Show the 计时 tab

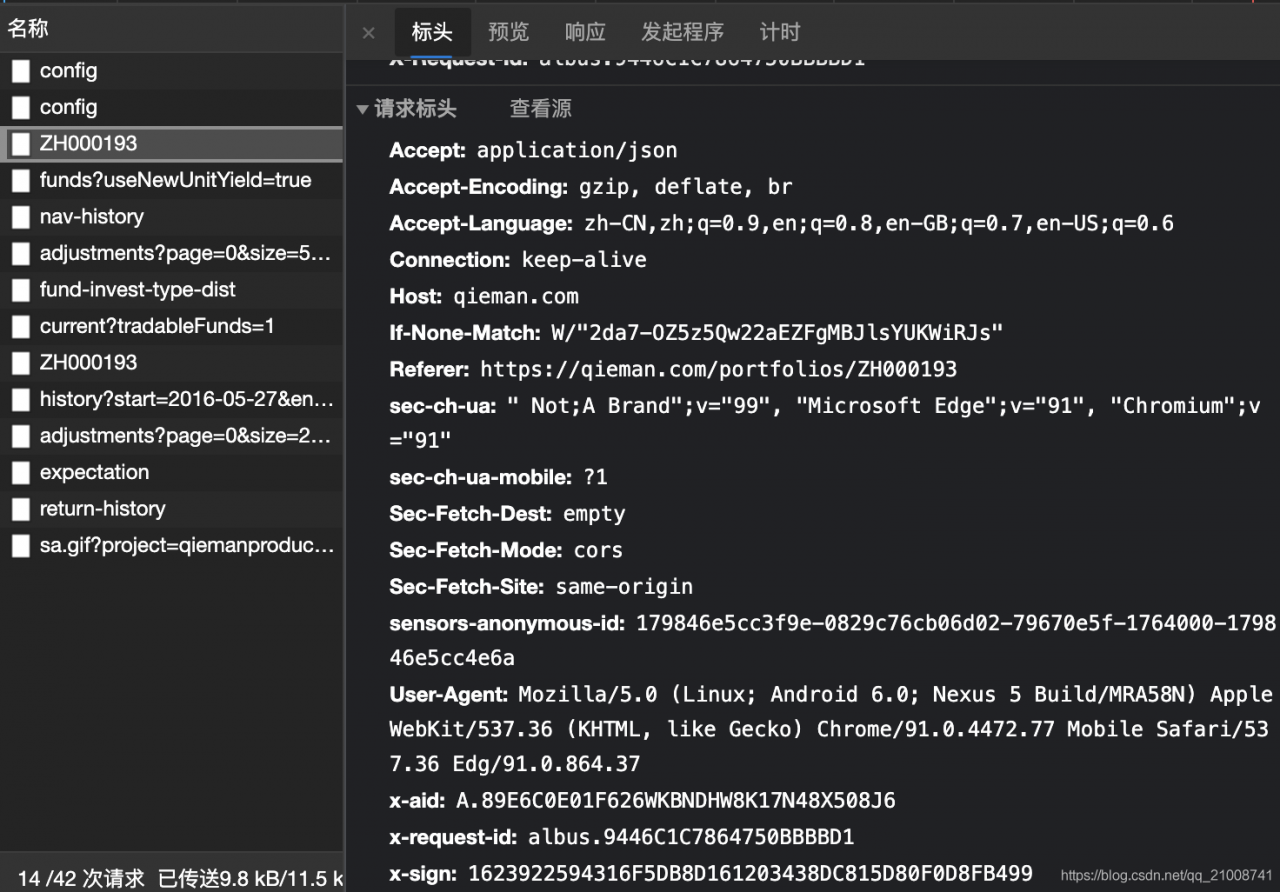[780, 32]
